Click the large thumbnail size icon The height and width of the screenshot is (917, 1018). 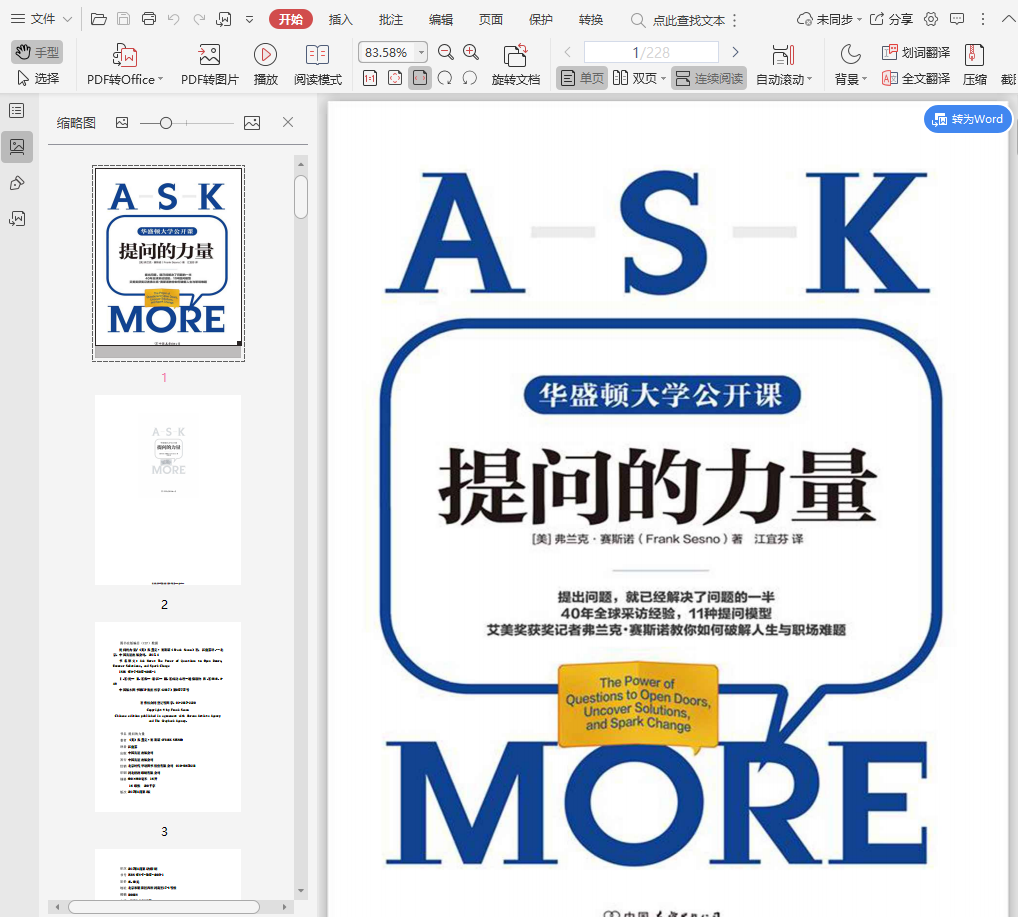click(x=252, y=122)
